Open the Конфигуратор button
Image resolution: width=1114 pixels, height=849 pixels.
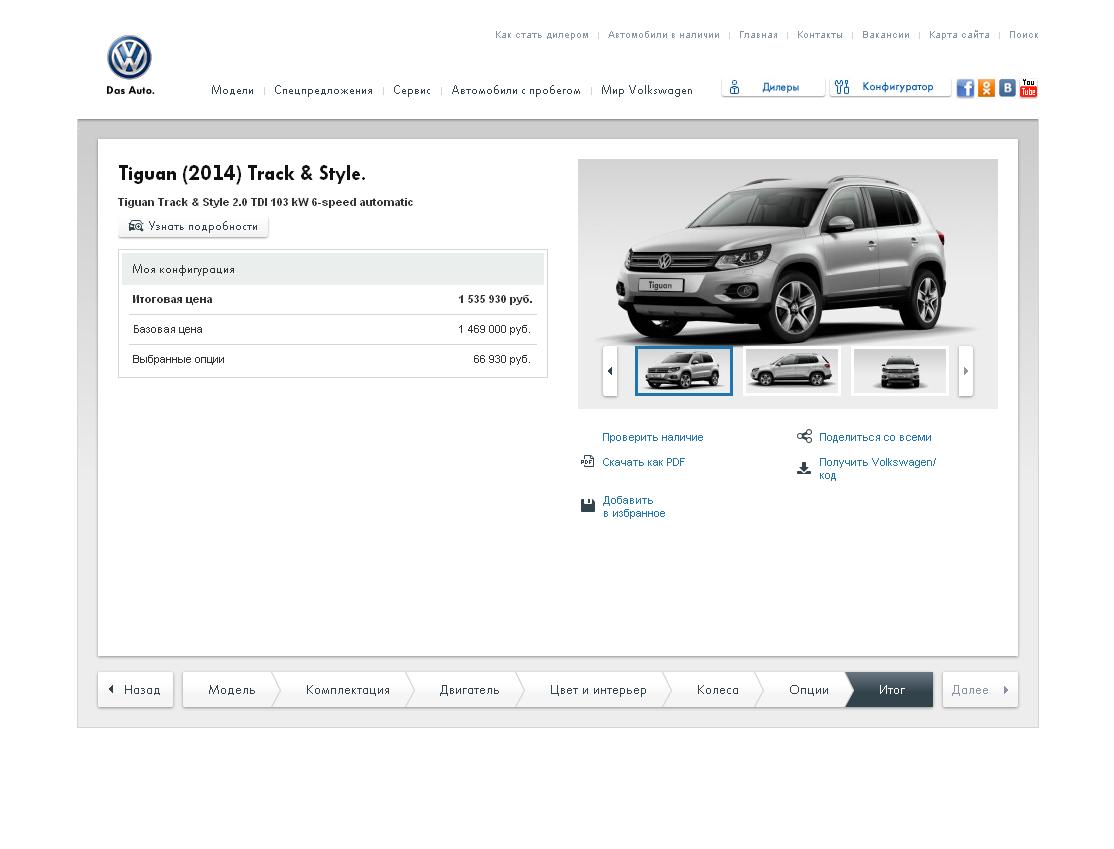[889, 87]
